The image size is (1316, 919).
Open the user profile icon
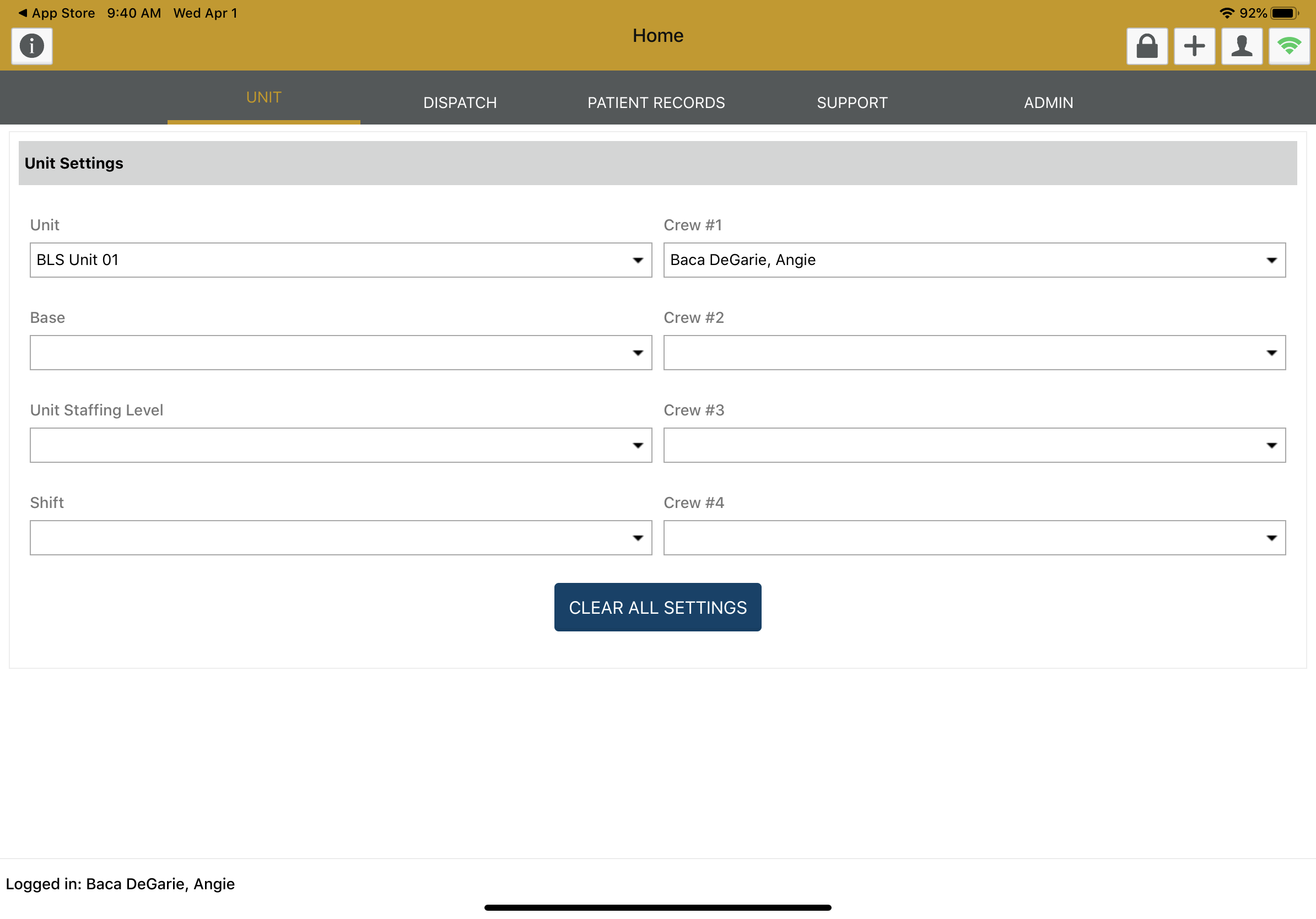click(x=1242, y=46)
